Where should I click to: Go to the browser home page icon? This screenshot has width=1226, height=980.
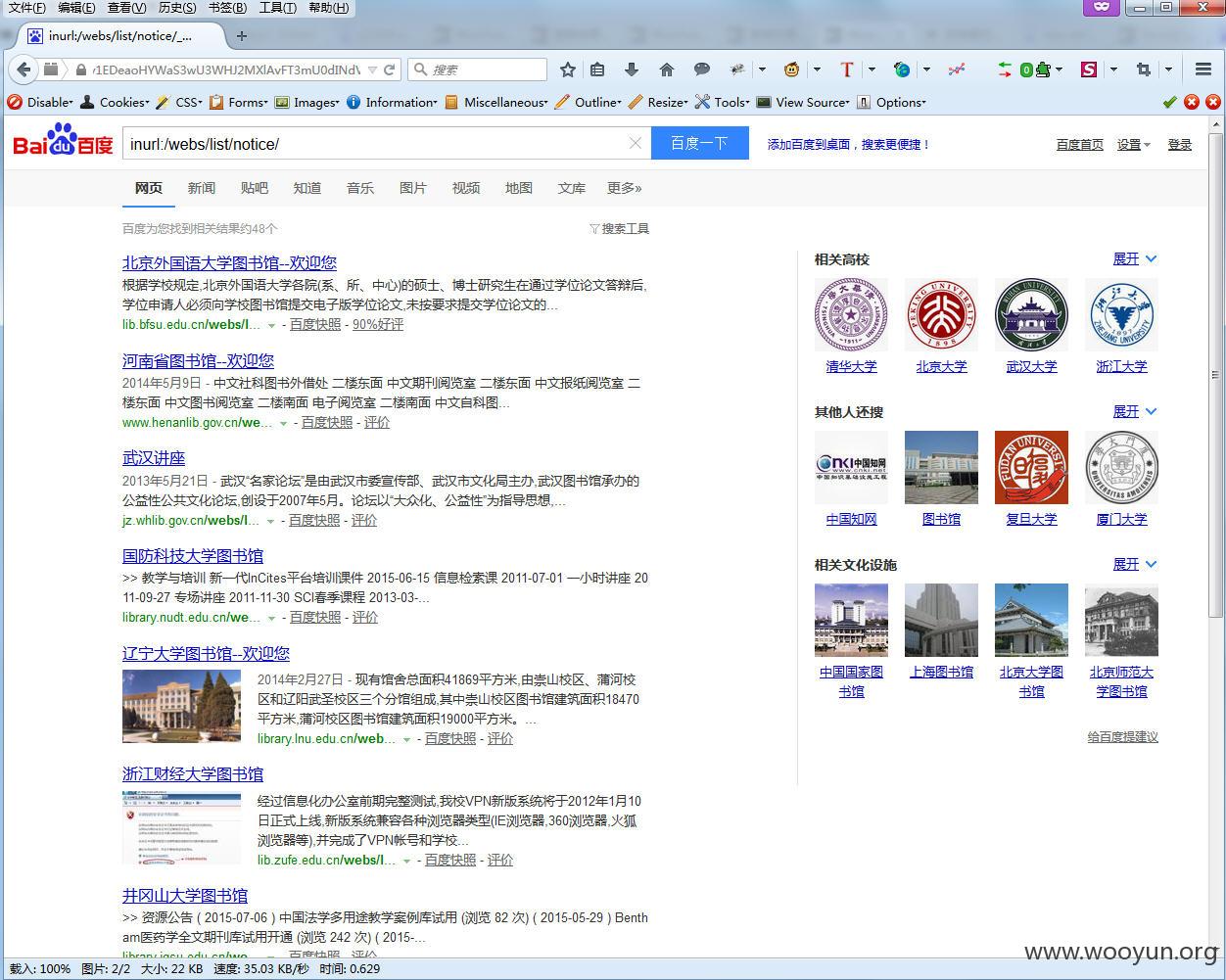pos(667,70)
